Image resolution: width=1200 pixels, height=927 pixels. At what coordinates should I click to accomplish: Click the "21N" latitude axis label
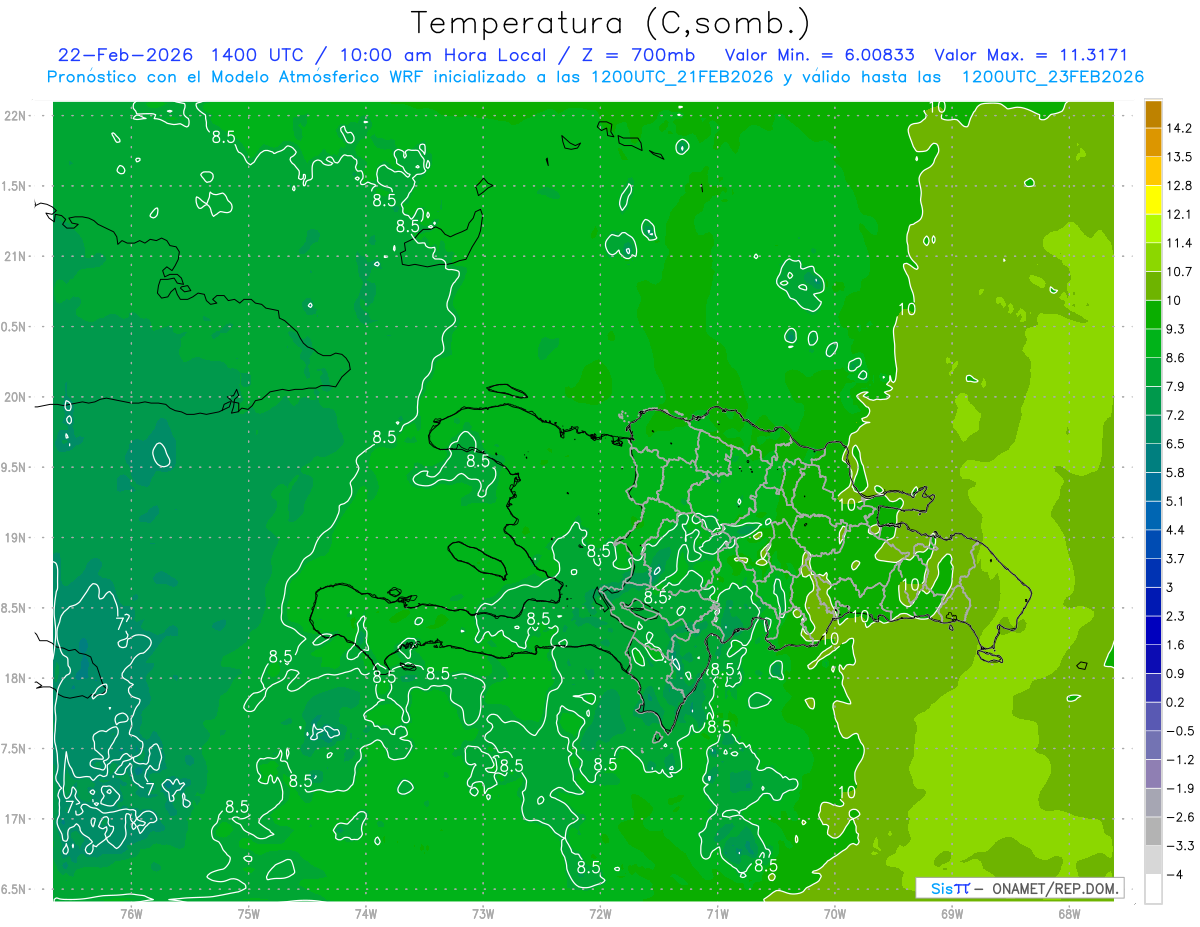point(14,257)
